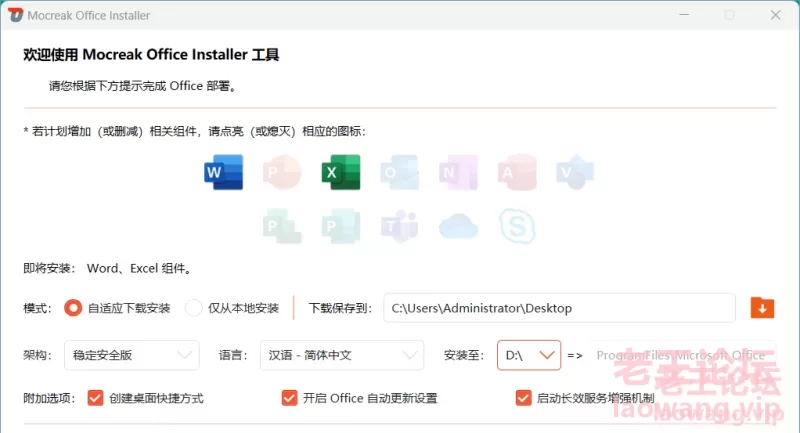Click the Mocreak logo in title bar
This screenshot has height=433, width=800.
click(x=16, y=15)
